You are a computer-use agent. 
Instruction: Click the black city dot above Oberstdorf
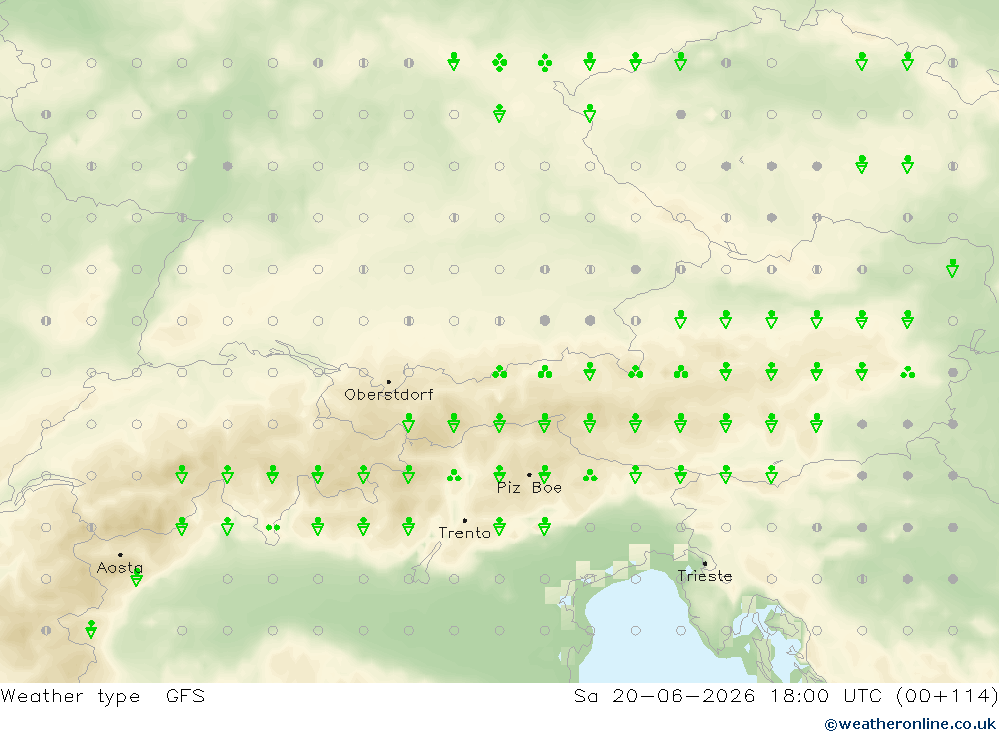(x=389, y=382)
